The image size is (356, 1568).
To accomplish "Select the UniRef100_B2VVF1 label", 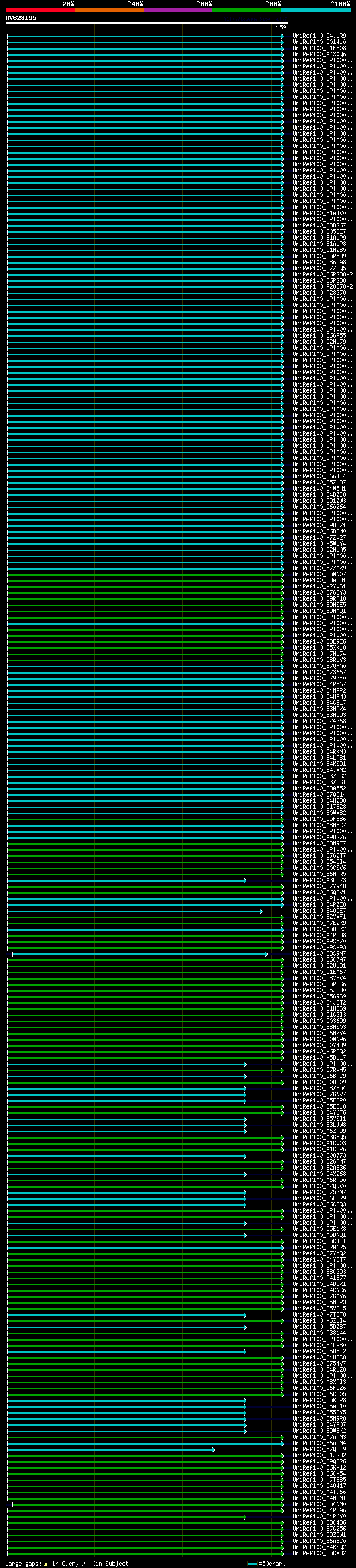I will pos(319,917).
